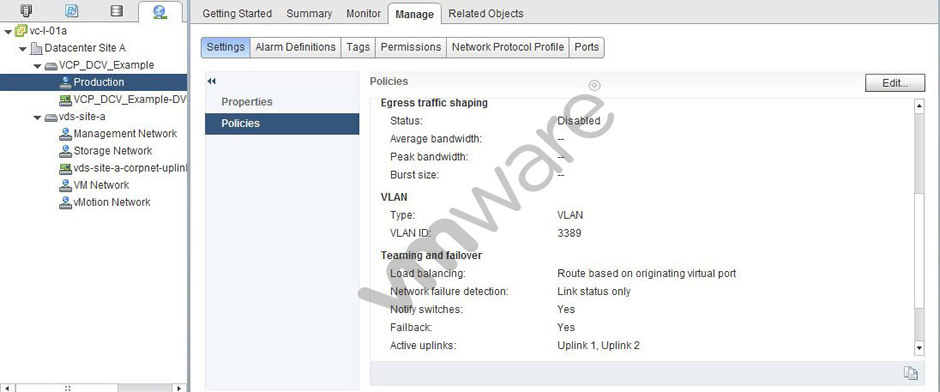
Task: Click the Production port group icon
Action: point(65,82)
